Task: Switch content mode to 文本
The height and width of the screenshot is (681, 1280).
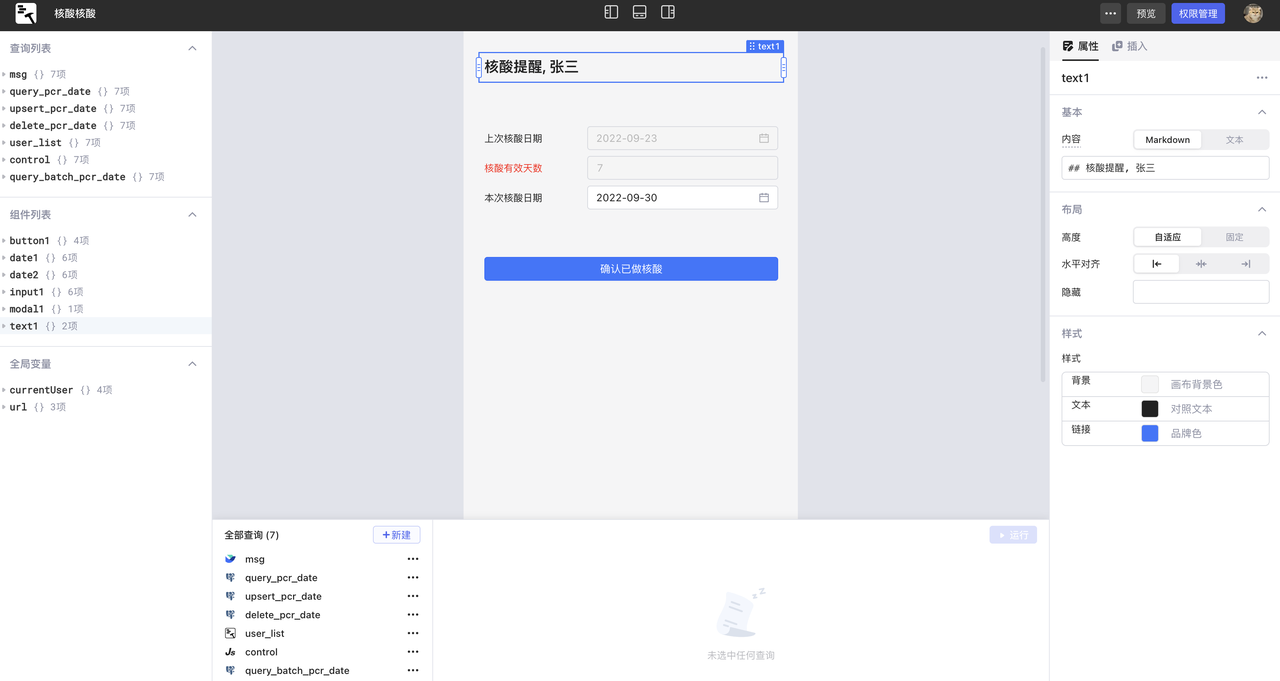Action: [x=1234, y=140]
